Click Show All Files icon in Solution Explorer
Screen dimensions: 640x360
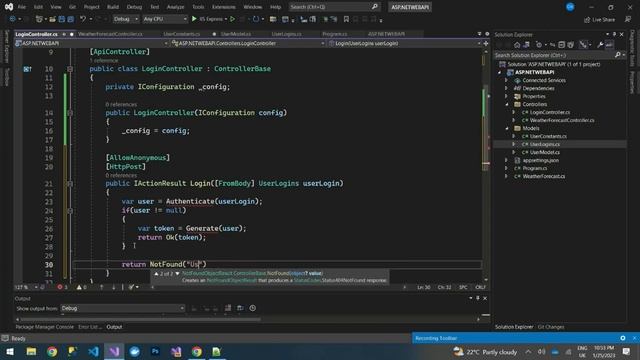571,44
